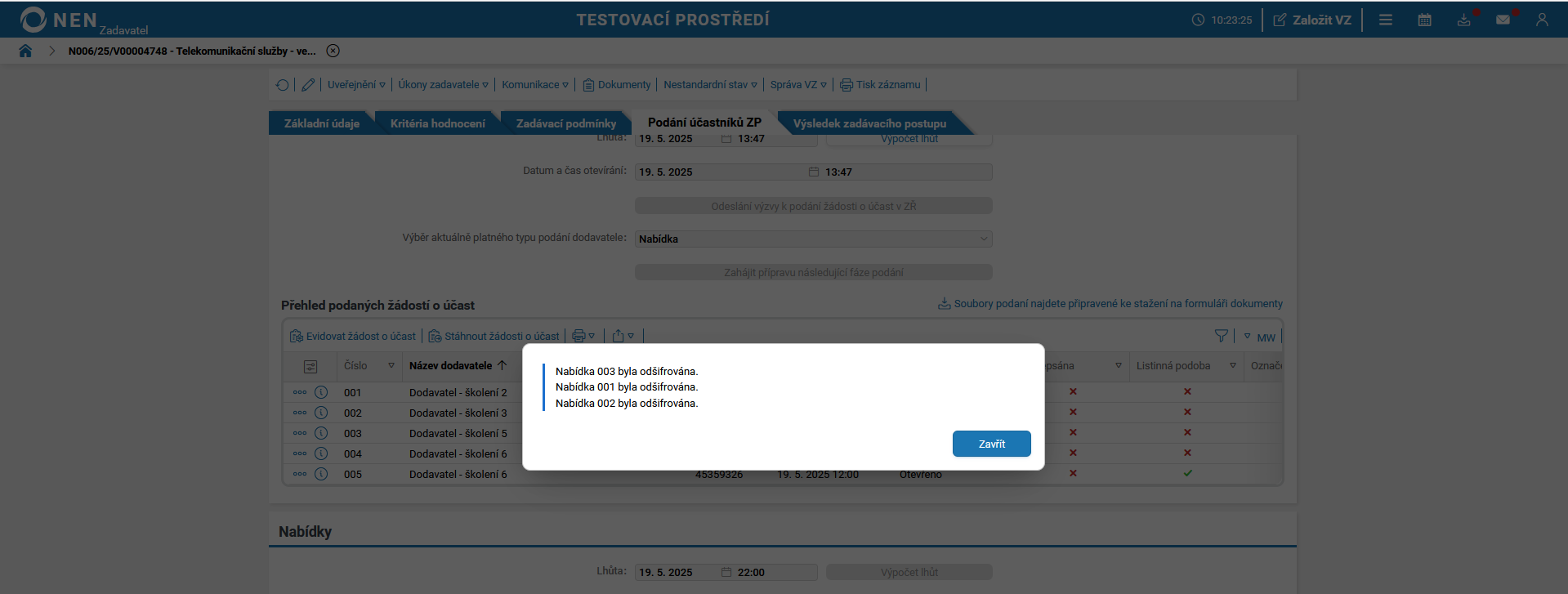
Task: Select row Dodavatel - školení 3
Action: (x=458, y=413)
